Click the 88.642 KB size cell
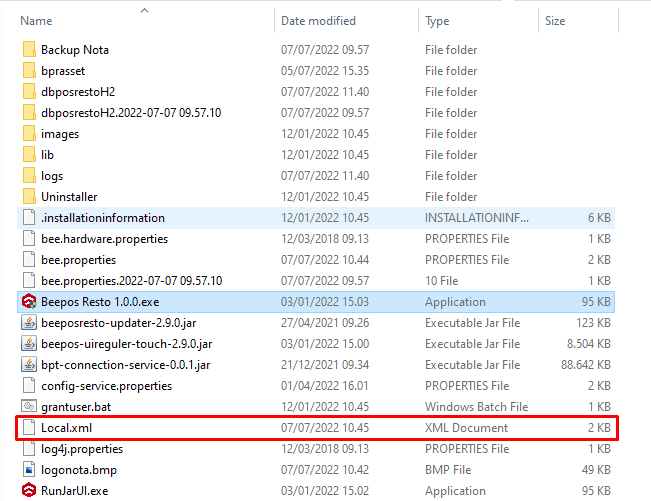The height and width of the screenshot is (501, 651). tap(586, 365)
